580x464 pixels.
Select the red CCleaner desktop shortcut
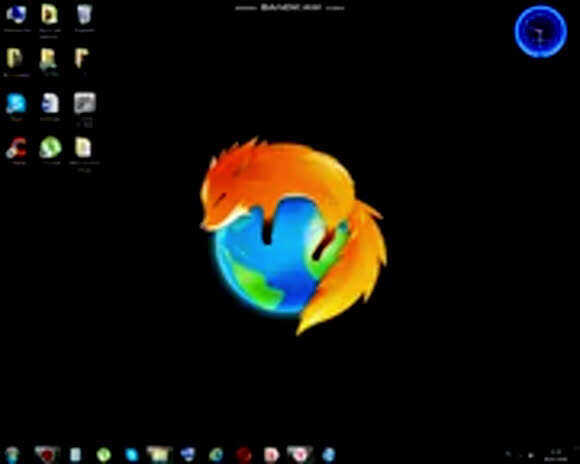17,148
